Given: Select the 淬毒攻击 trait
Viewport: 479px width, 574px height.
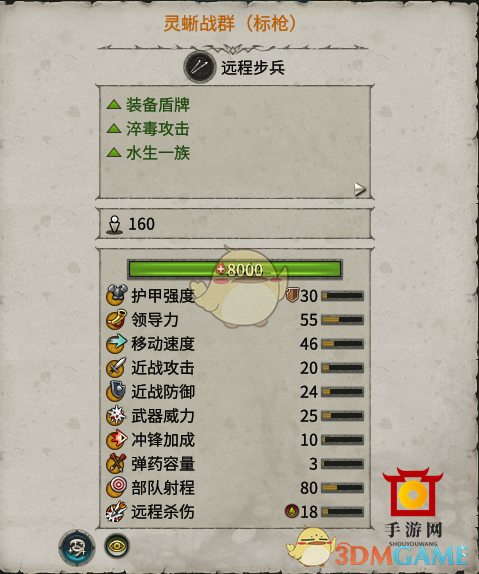Looking at the screenshot, I should pyautogui.click(x=158, y=129).
